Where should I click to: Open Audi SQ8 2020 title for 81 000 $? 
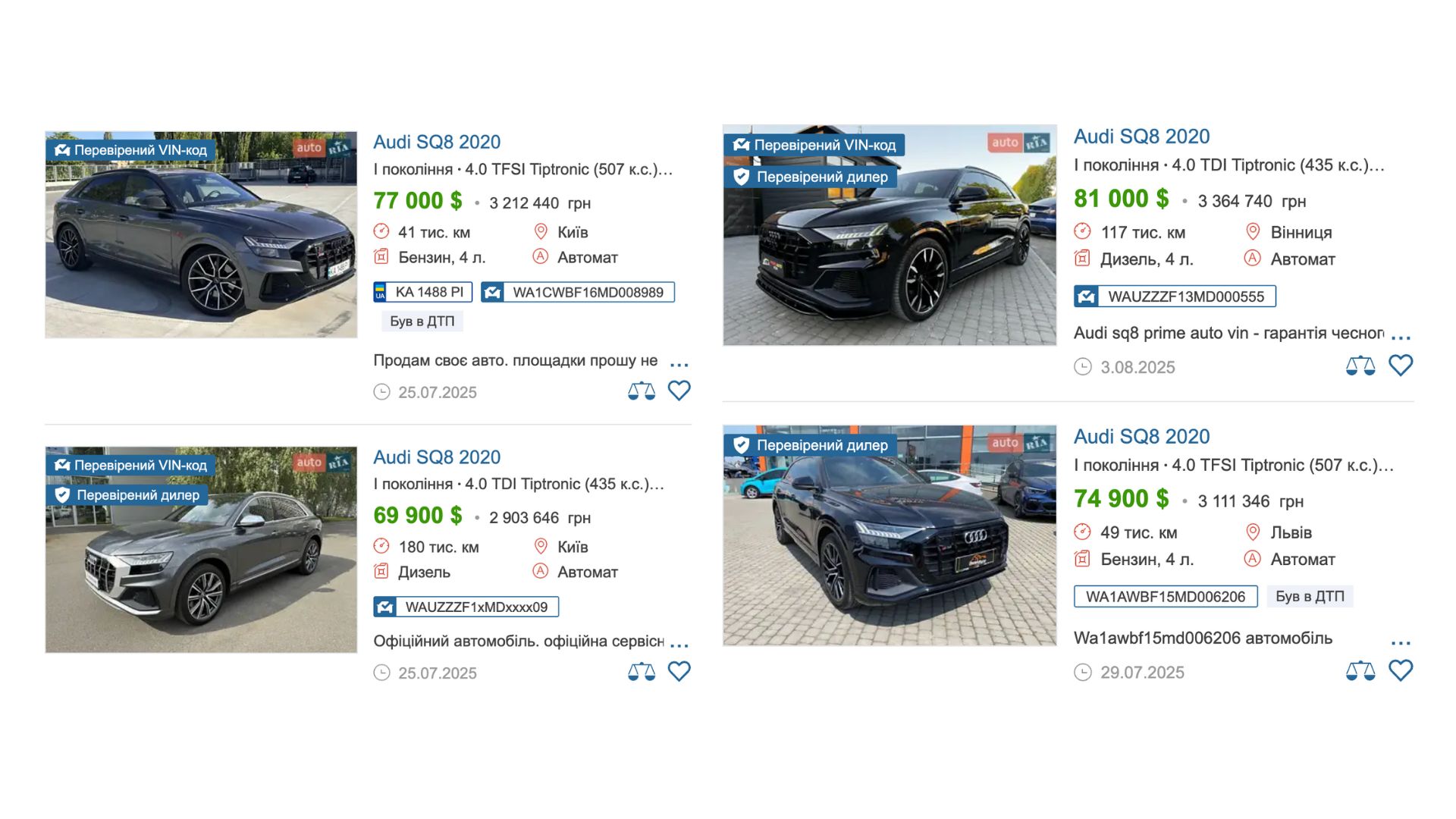pos(1141,136)
